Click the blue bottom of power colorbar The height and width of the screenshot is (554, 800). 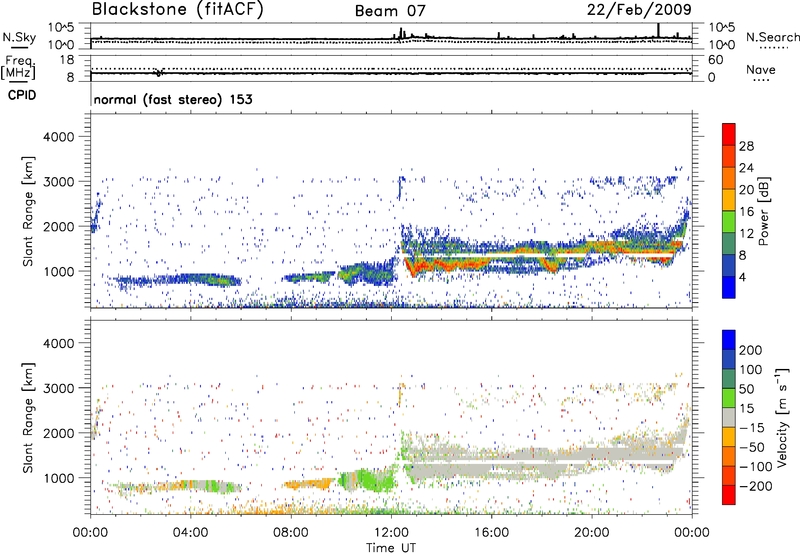[729, 288]
